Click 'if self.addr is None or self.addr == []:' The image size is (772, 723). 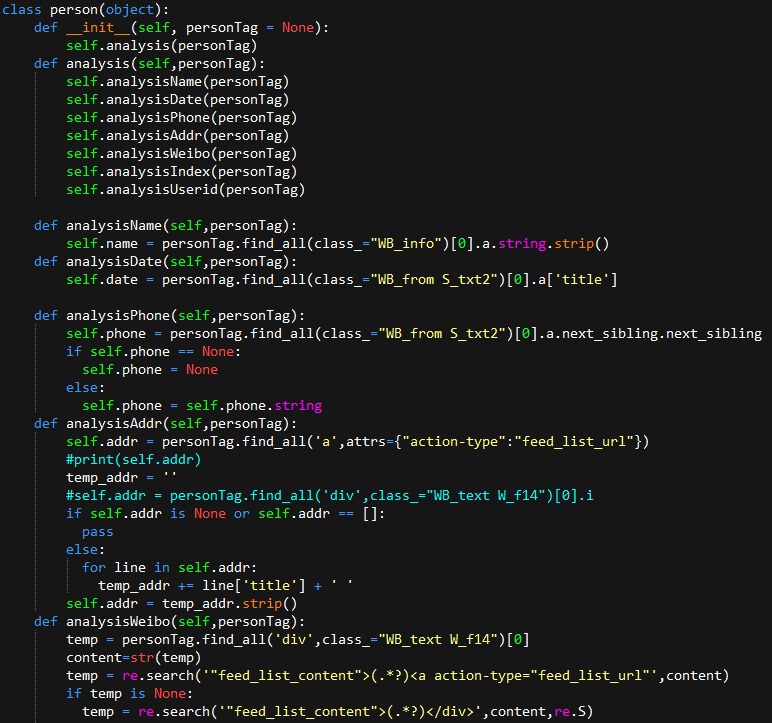point(225,514)
